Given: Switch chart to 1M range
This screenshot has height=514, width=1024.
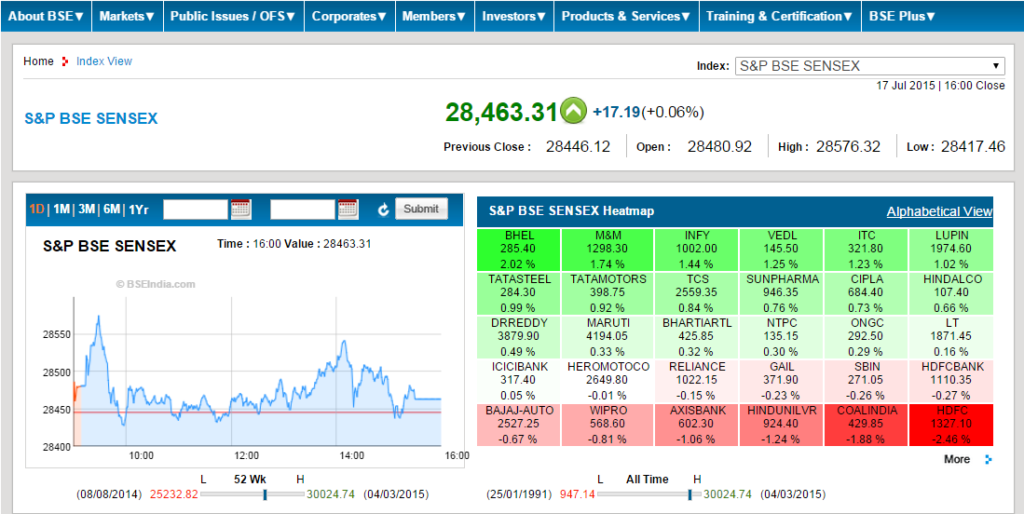Looking at the screenshot, I should click(61, 210).
